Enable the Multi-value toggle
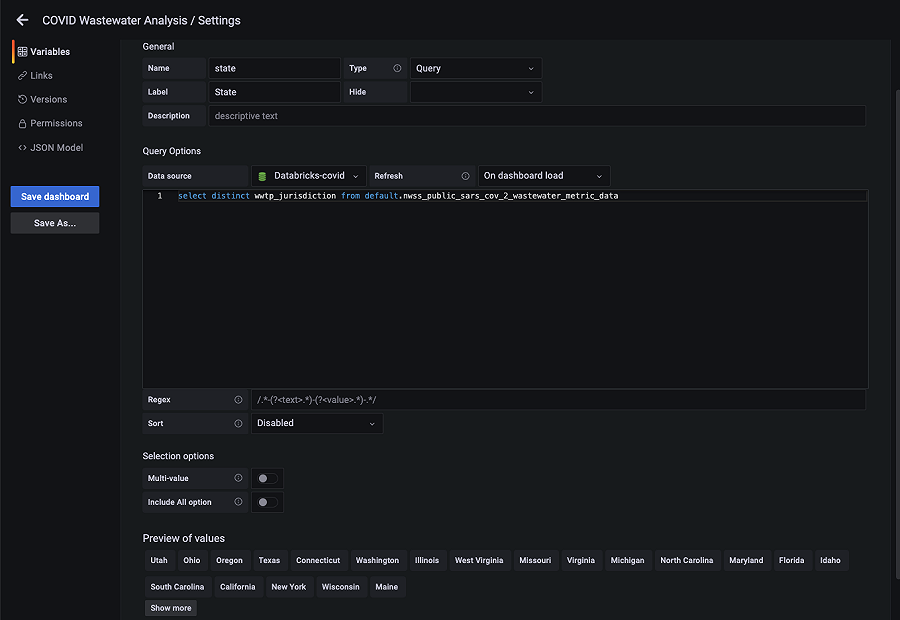 [266, 478]
